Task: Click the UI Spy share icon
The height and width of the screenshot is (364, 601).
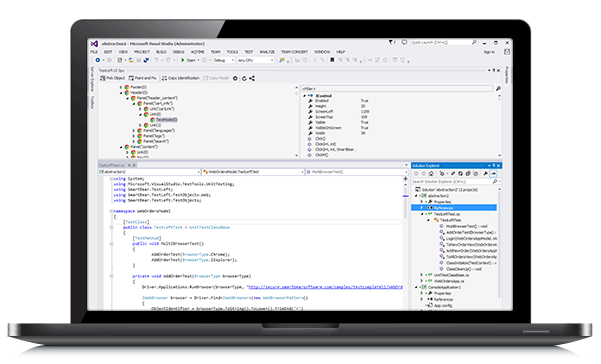Action: 252,78
